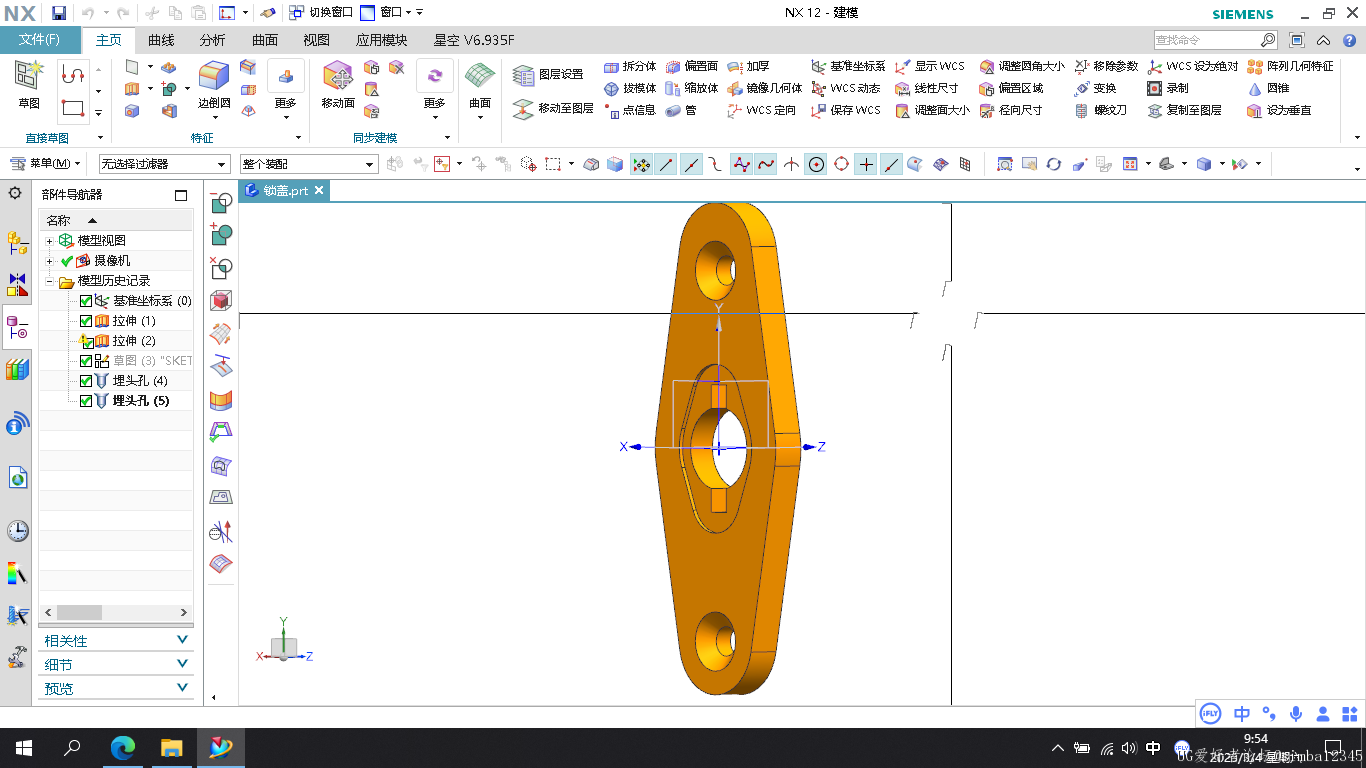This screenshot has height=768, width=1366.
Task: Toggle the 草图 (3) SKETCH checkbox
Action: [x=86, y=361]
